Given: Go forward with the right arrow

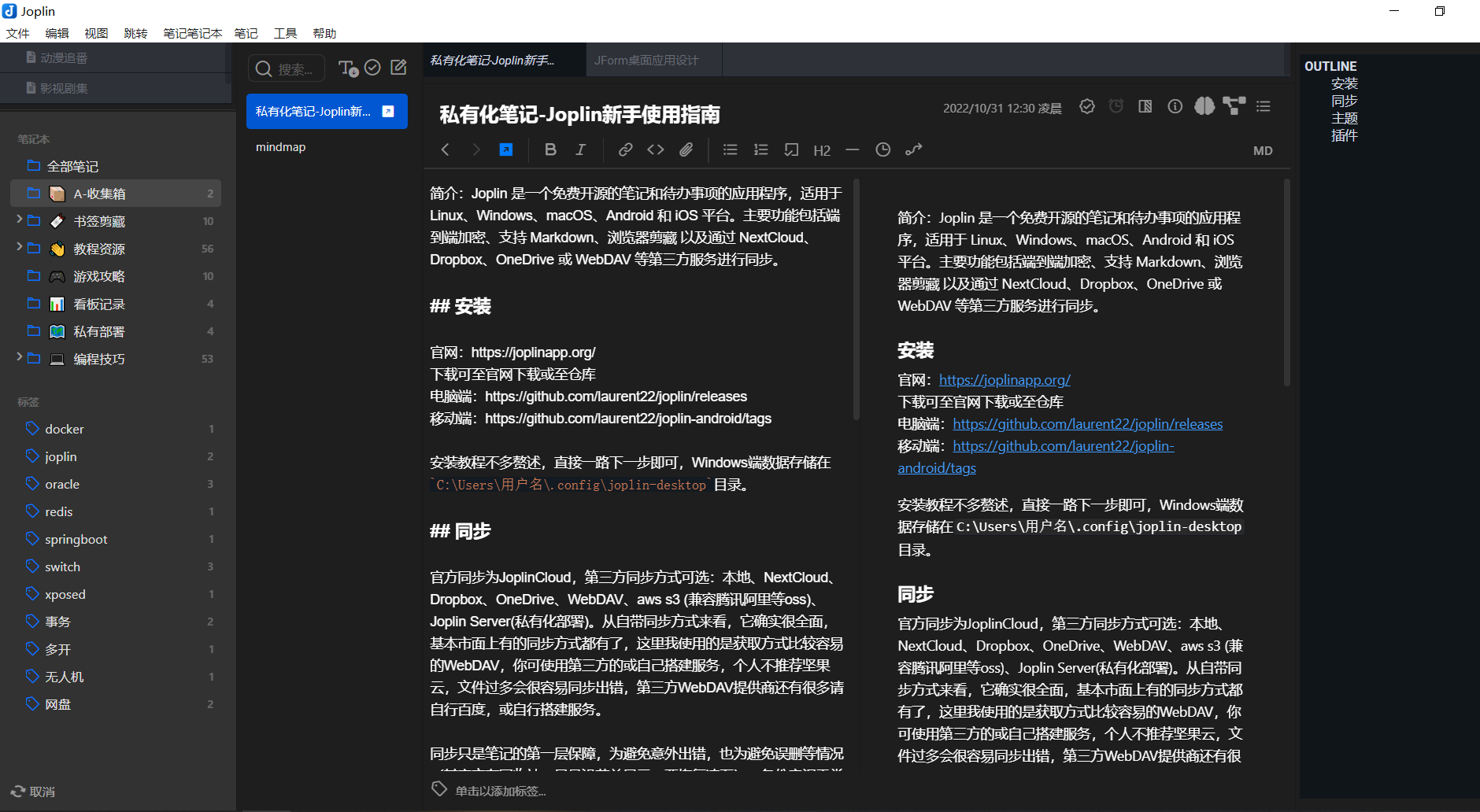Looking at the screenshot, I should coord(475,149).
